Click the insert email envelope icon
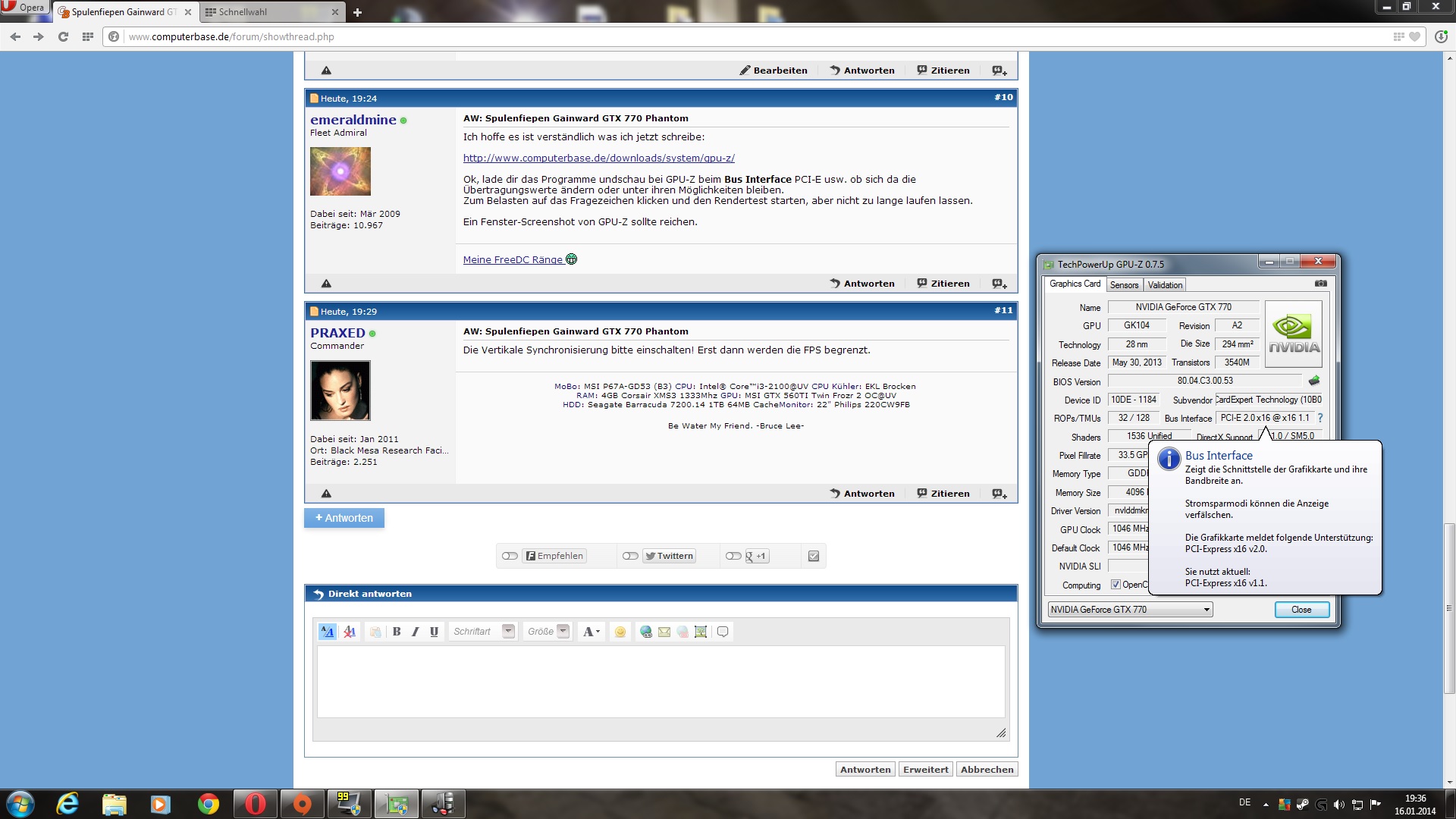 tap(664, 632)
